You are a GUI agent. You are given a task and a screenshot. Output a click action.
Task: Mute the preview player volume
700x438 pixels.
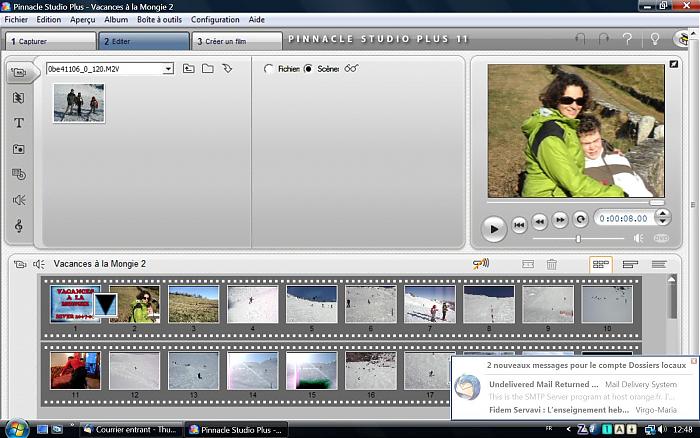pyautogui.click(x=639, y=238)
